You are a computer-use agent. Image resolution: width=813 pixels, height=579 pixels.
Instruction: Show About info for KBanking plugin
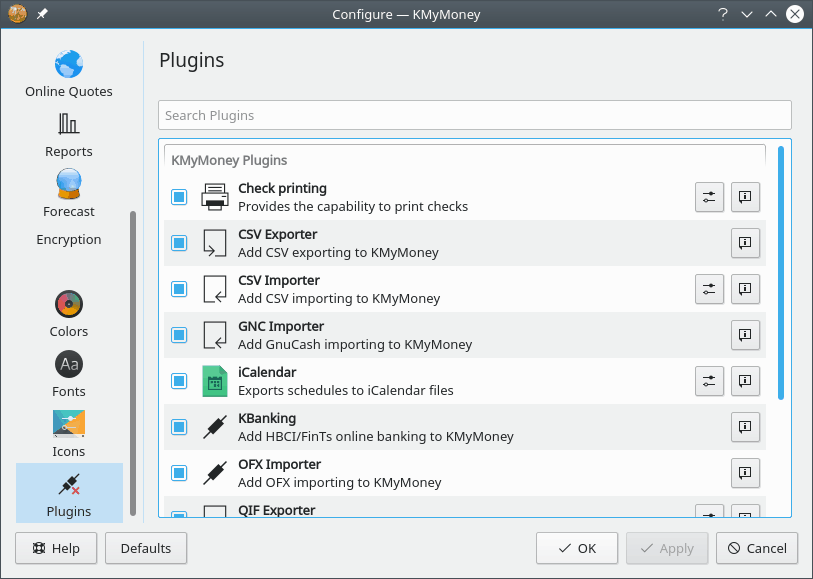click(746, 427)
